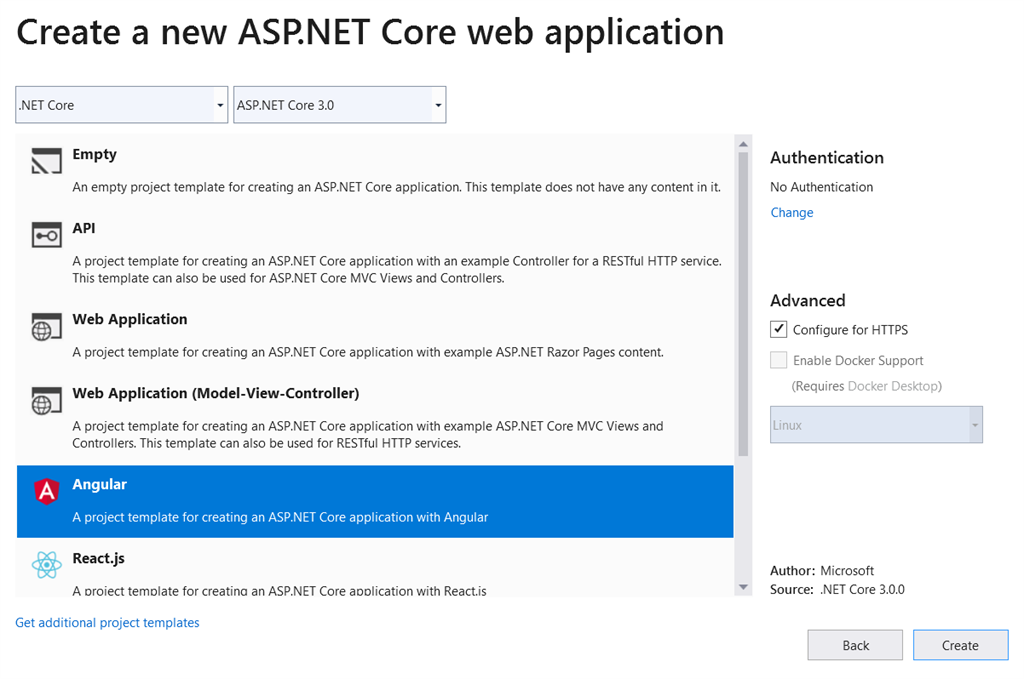Click the Angular template description text
Viewport: 1024px width, 679px height.
pos(280,517)
